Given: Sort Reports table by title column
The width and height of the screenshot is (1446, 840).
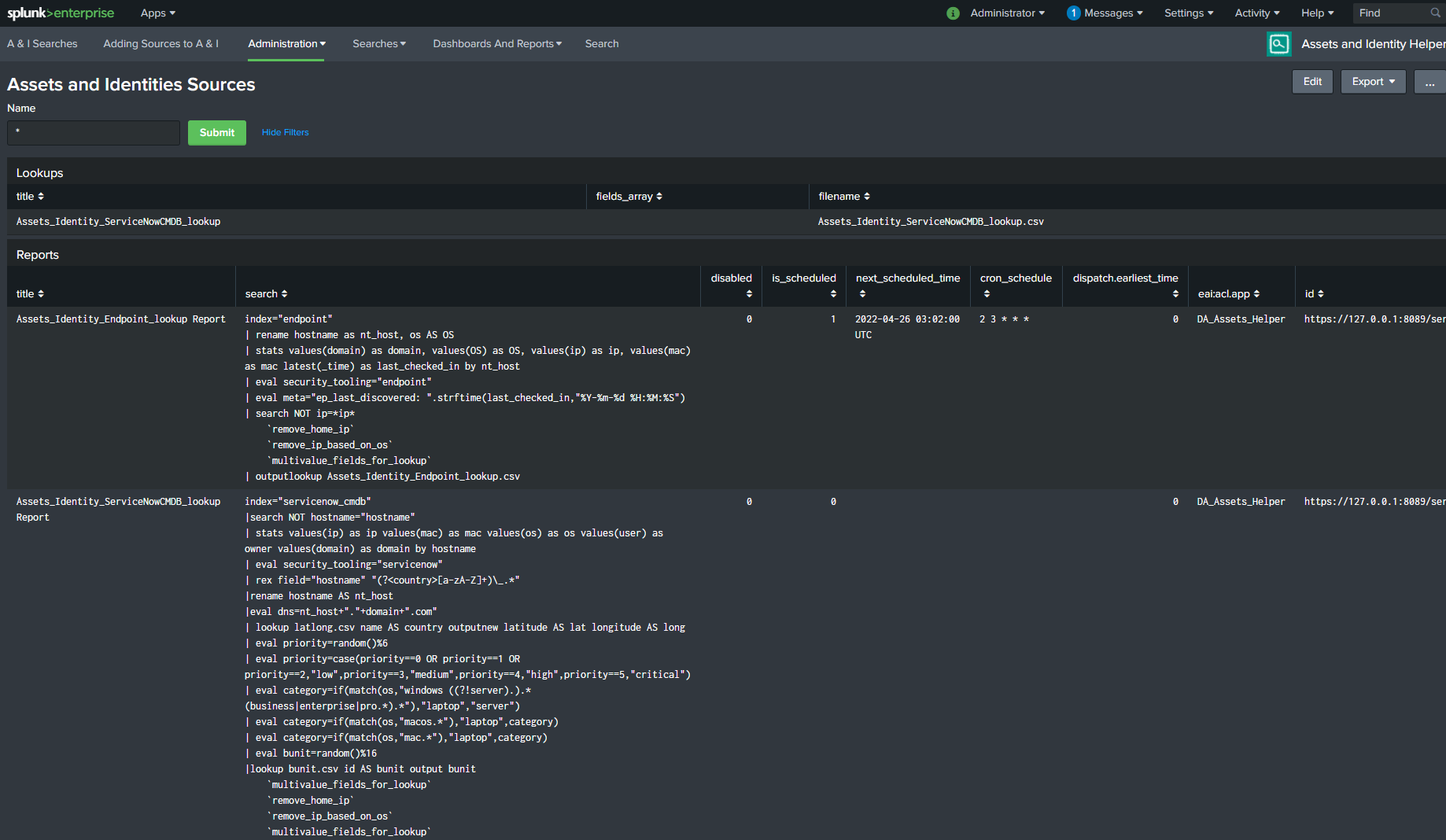Looking at the screenshot, I should [30, 294].
